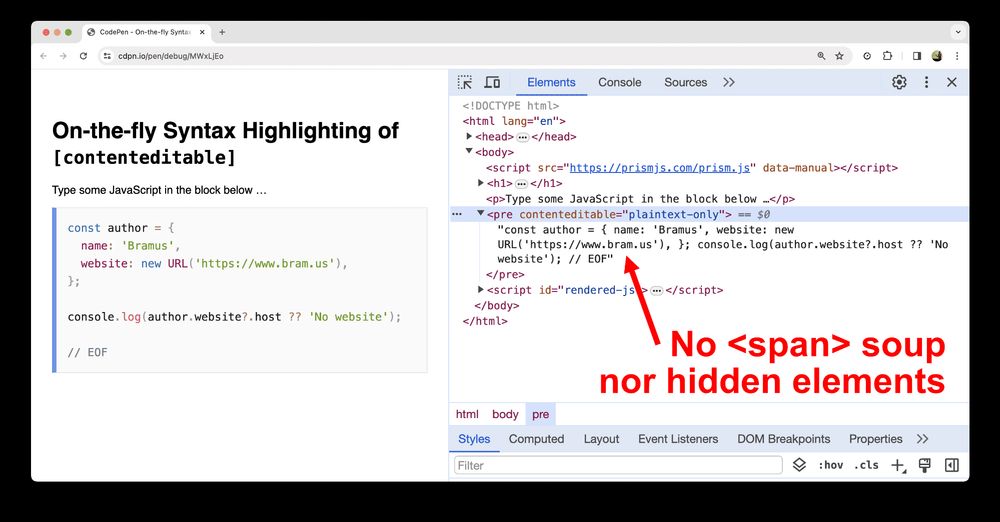View site information icon in address bar
This screenshot has height=522, width=1000.
point(107,56)
